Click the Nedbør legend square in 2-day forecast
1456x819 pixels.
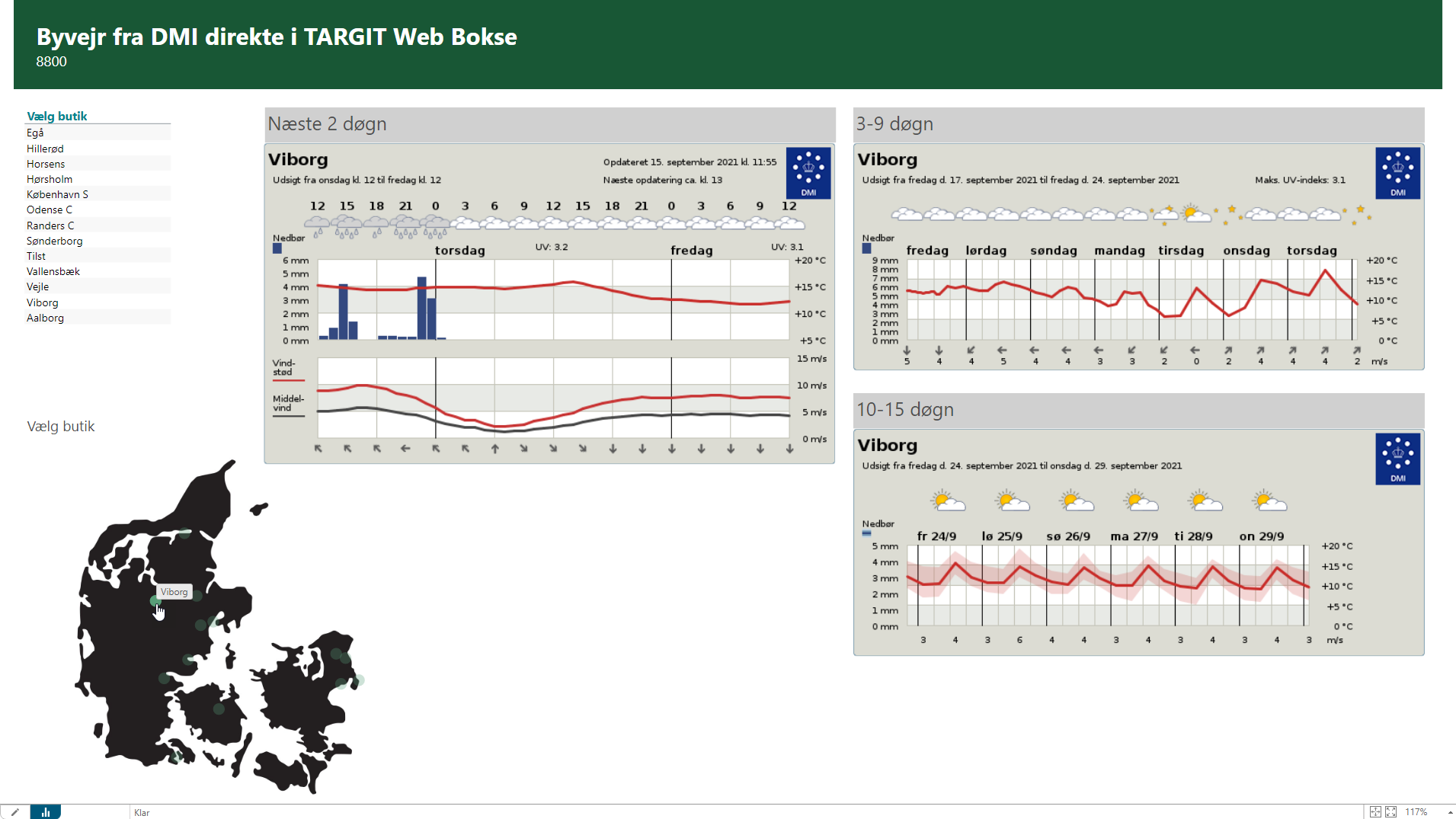tap(277, 248)
